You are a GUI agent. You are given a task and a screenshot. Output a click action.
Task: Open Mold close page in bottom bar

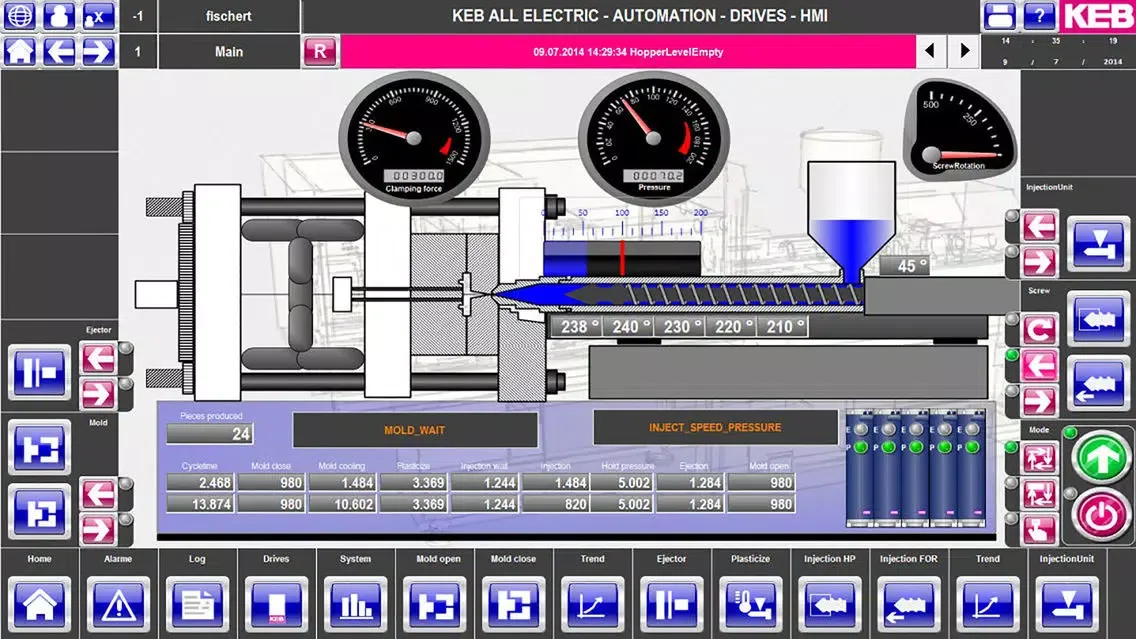tap(513, 604)
